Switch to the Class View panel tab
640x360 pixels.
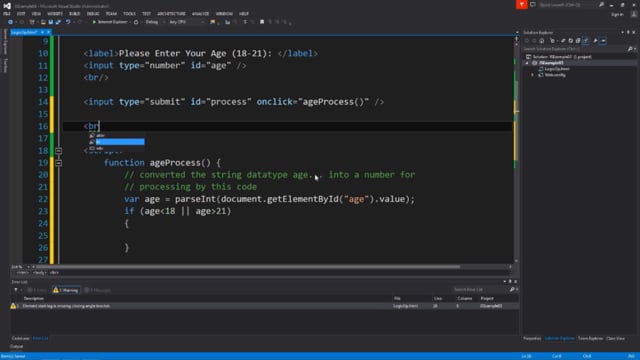click(616, 338)
